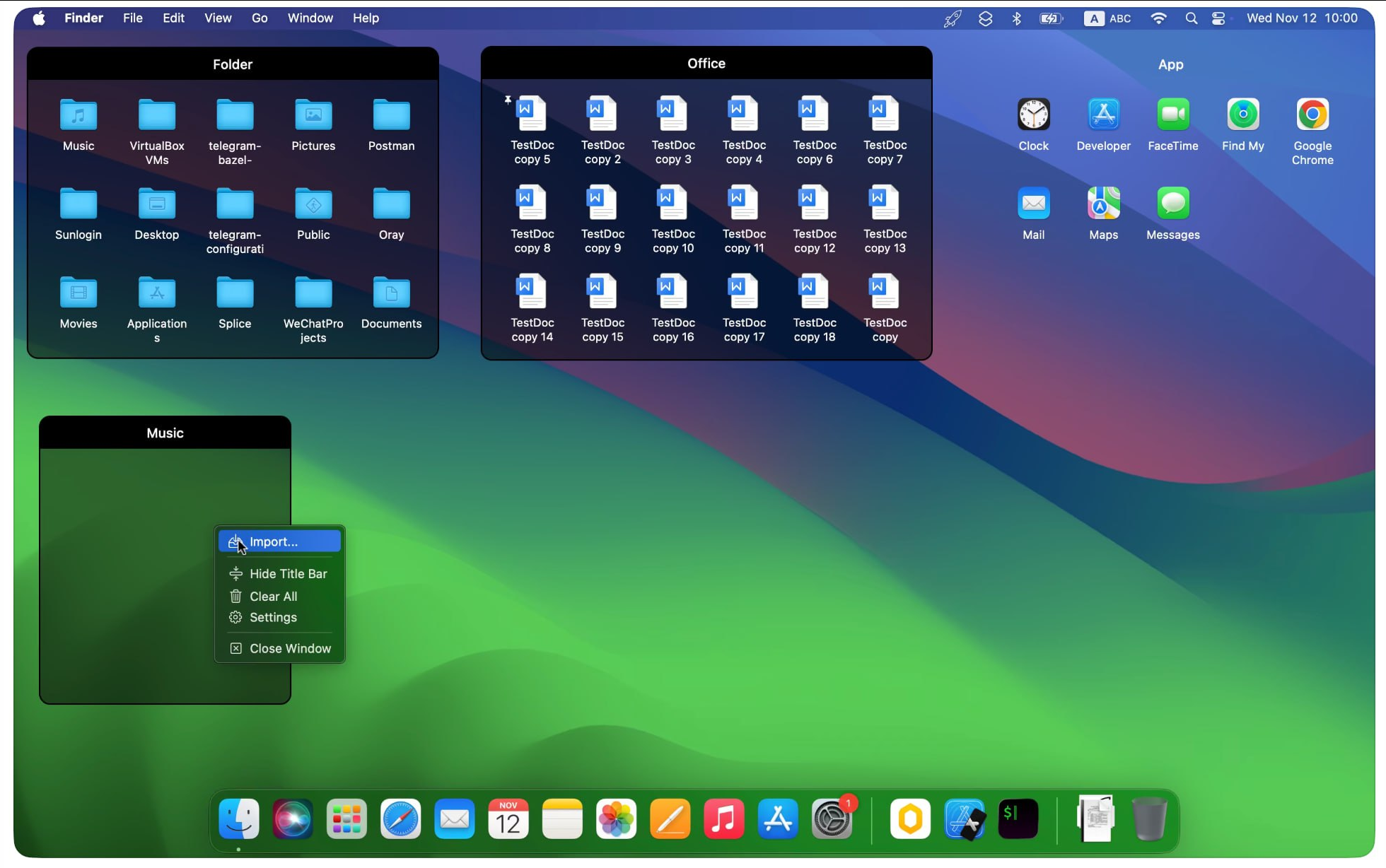Click Close Window menu entry
This screenshot has height=868, width=1386.
[289, 648]
